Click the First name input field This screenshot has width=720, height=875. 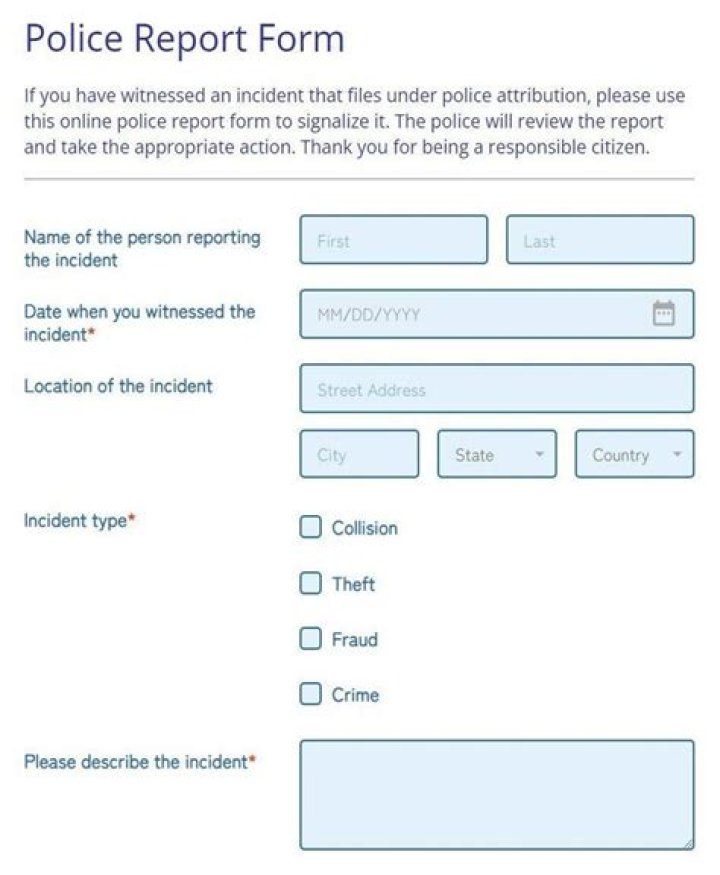tap(393, 241)
